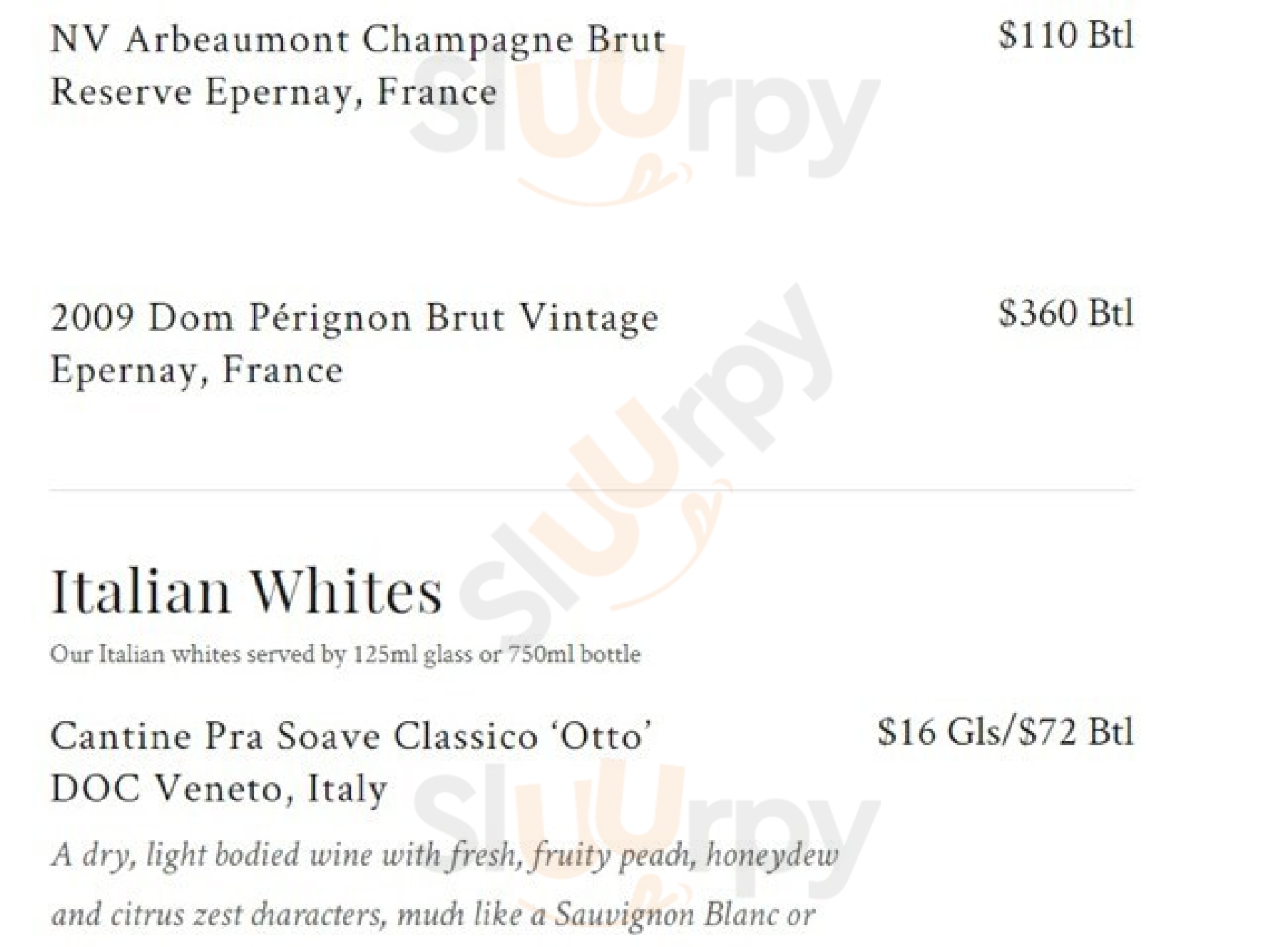The width and height of the screenshot is (1288, 947).
Task: Open the Cantine Pra Soave Classico 'Otto' item
Action: [351, 736]
